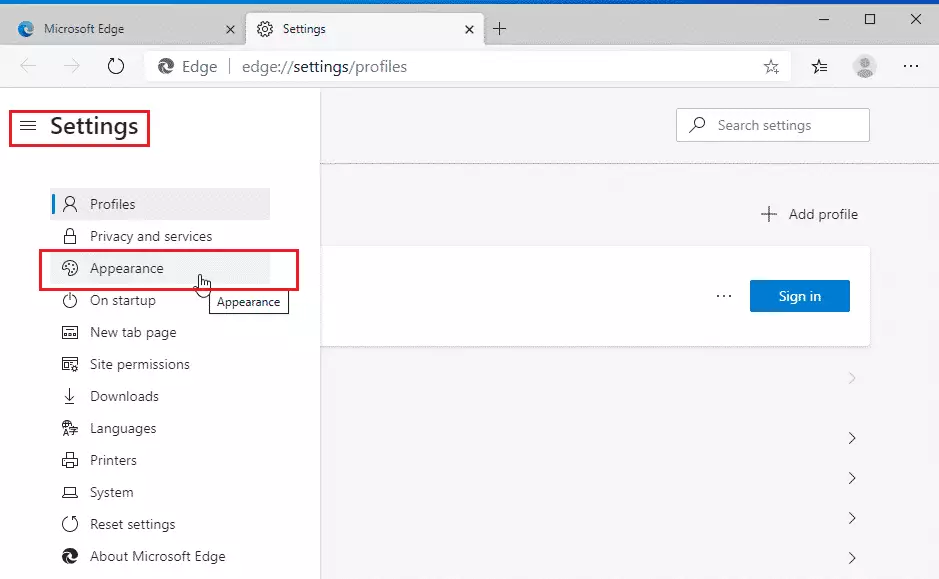
Task: Open a new tab with plus button
Action: (x=499, y=29)
